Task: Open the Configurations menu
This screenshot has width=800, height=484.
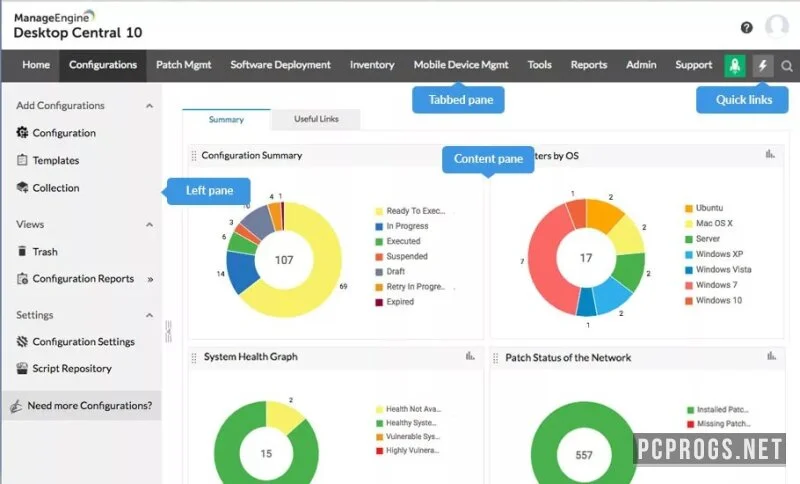Action: click(x=103, y=65)
